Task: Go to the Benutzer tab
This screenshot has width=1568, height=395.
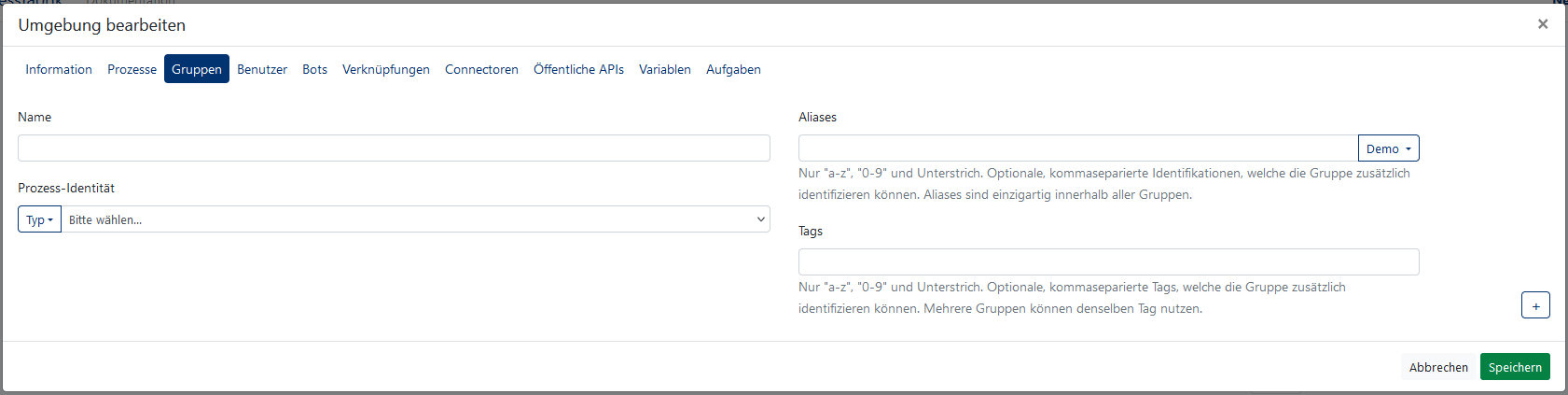Action: [262, 69]
